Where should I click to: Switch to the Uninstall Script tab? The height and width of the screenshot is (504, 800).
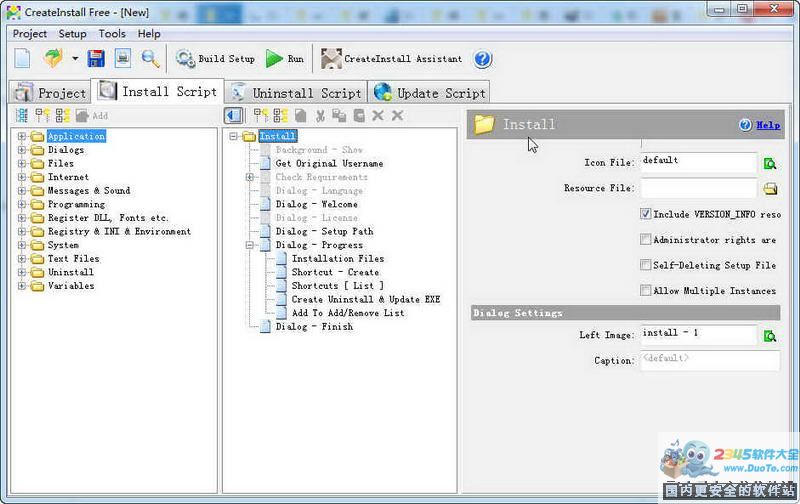coord(296,92)
